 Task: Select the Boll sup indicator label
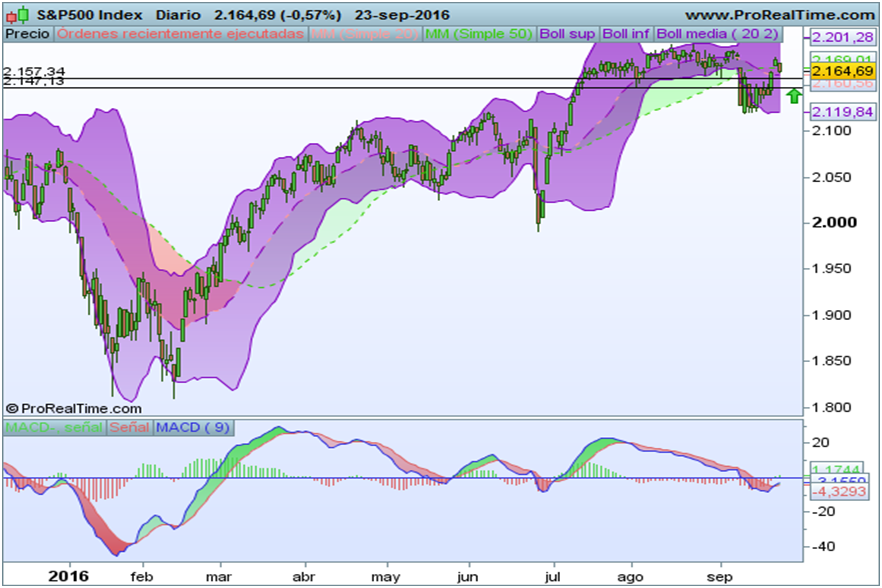567,34
